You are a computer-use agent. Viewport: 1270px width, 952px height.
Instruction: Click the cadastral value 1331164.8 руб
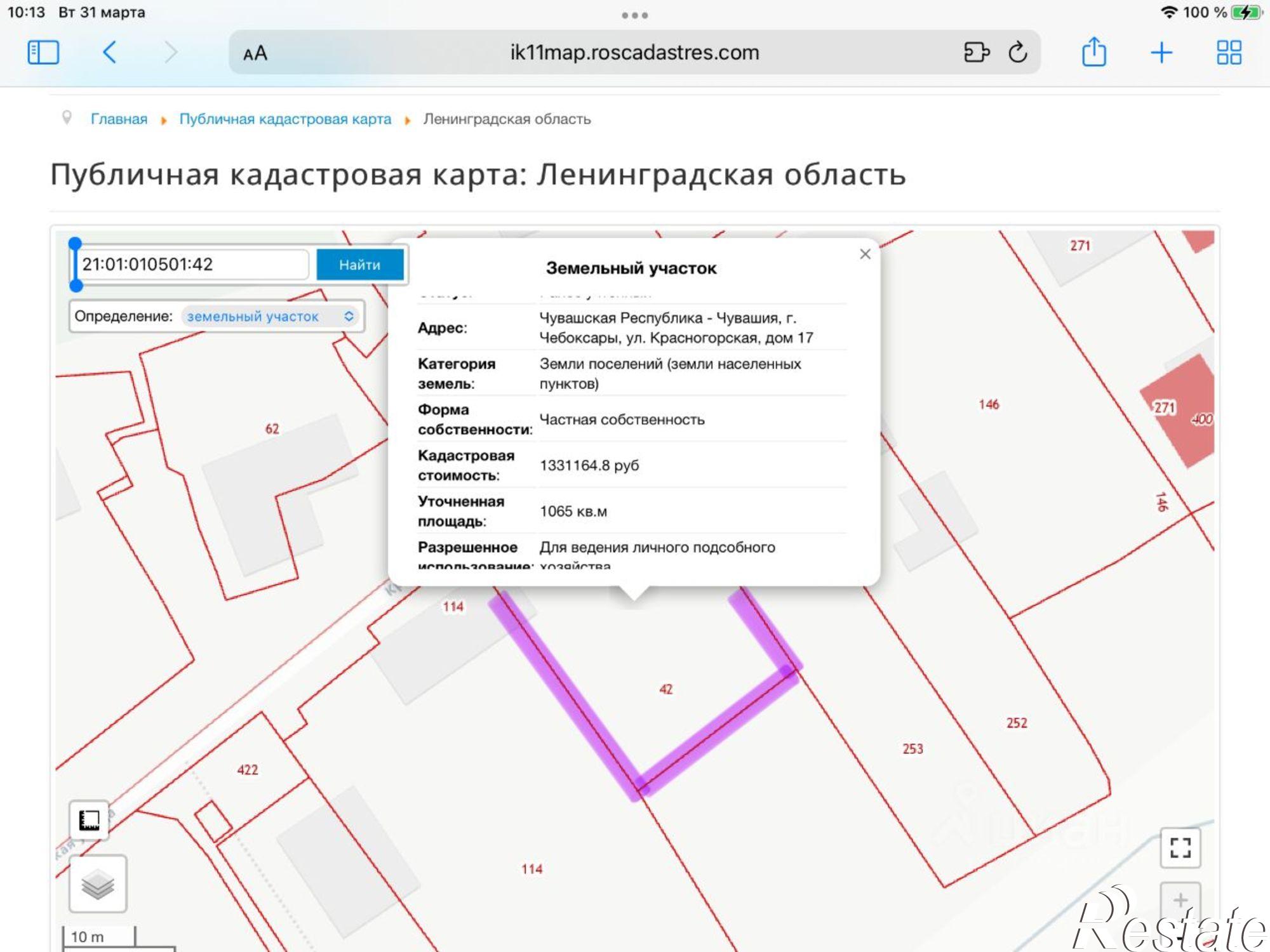coord(589,465)
